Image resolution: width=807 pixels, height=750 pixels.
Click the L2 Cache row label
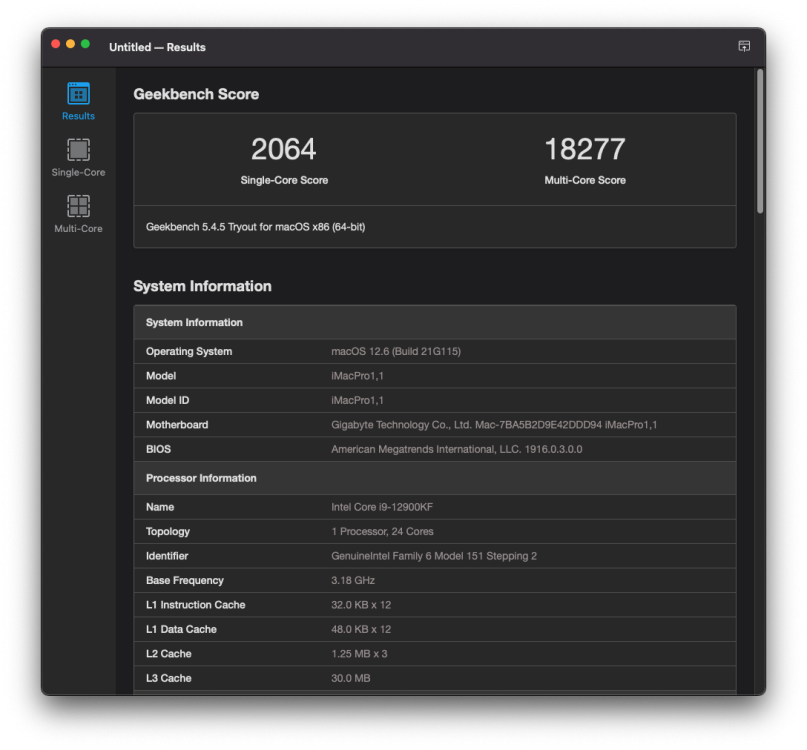(168, 654)
